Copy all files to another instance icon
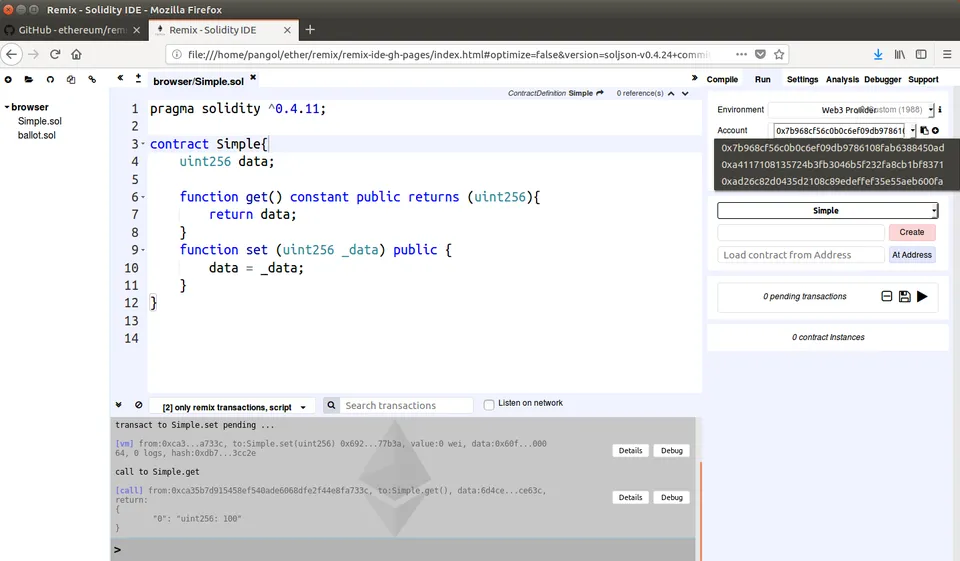This screenshot has width=960, height=561. click(71, 80)
